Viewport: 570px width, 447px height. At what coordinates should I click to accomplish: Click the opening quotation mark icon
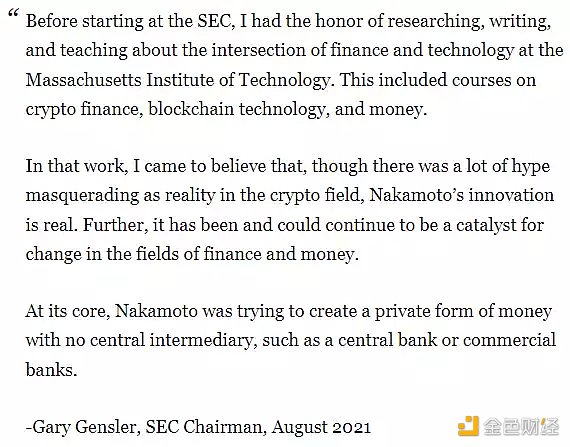pyautogui.click(x=13, y=15)
